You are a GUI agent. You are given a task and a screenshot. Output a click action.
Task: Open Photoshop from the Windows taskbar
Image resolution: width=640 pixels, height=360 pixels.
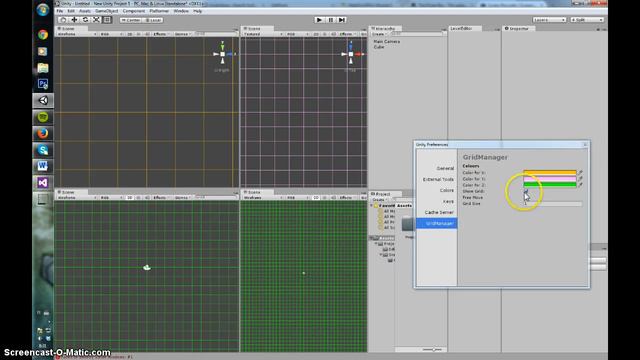(x=43, y=84)
